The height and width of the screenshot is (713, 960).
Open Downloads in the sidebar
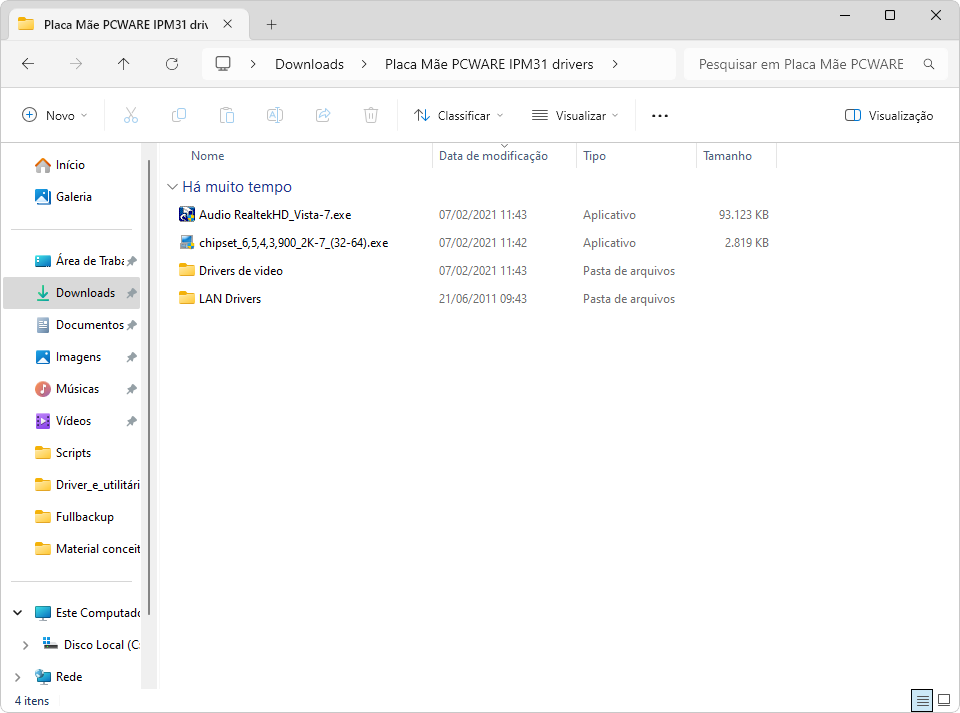click(72, 293)
